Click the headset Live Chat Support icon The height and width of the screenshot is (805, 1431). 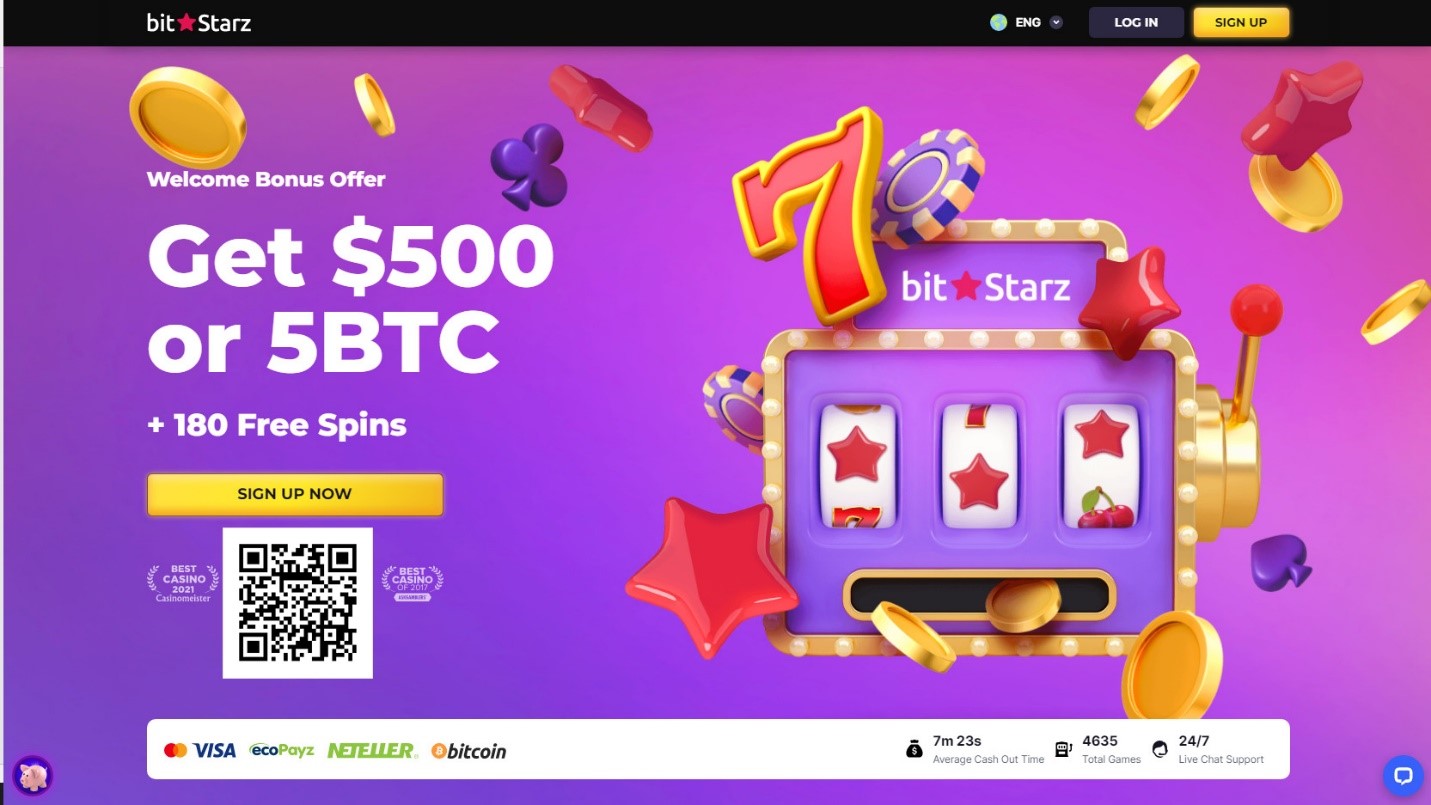click(1160, 749)
